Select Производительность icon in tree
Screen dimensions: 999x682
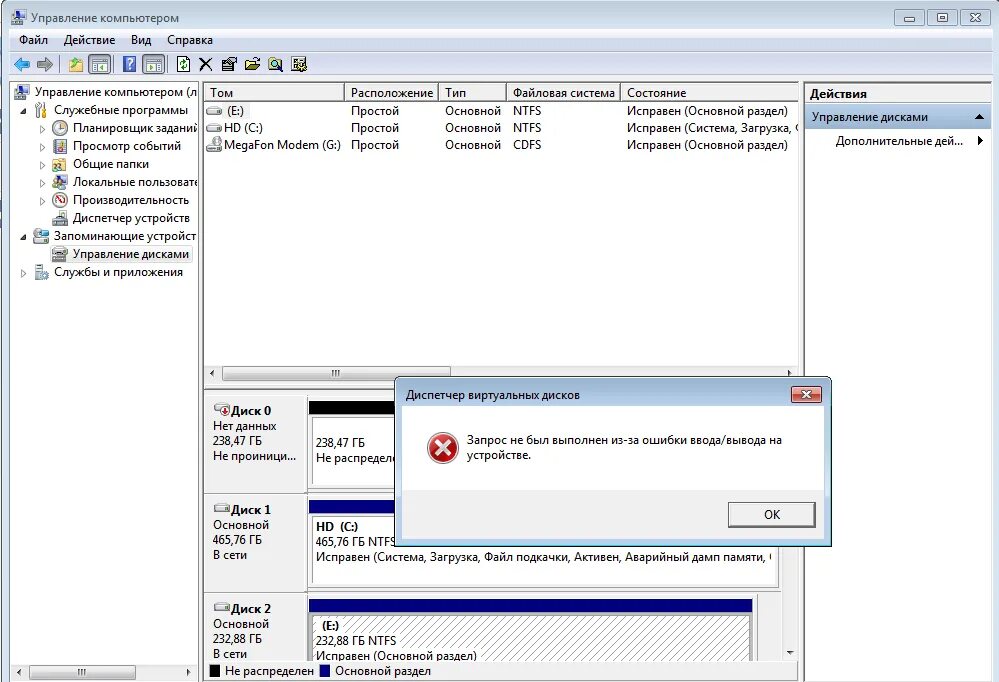[x=60, y=200]
